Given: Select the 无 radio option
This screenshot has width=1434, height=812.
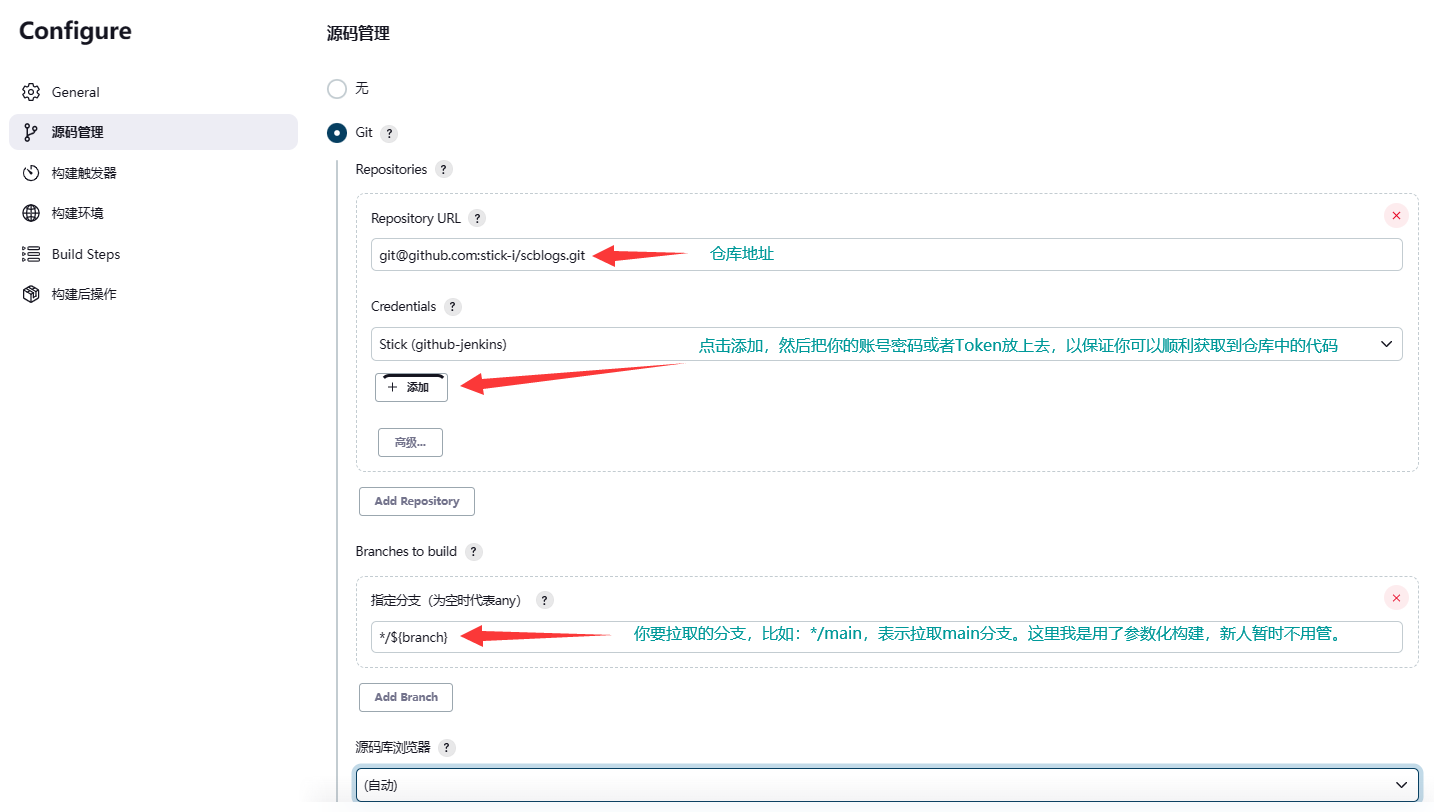Looking at the screenshot, I should 337,88.
